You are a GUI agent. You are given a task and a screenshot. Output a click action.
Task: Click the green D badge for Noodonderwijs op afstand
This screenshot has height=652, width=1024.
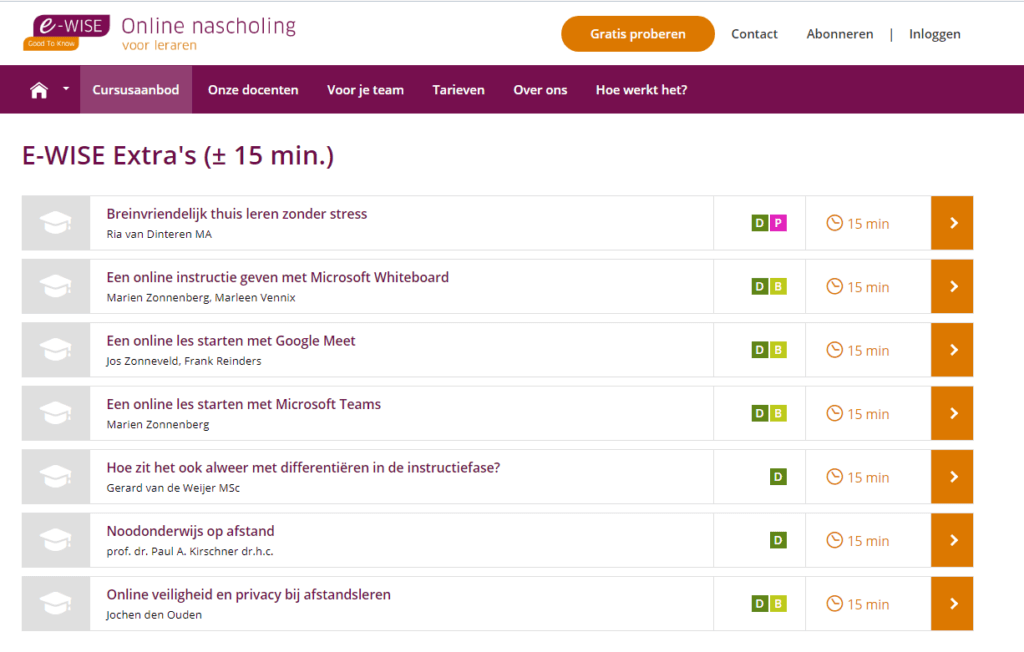click(778, 540)
